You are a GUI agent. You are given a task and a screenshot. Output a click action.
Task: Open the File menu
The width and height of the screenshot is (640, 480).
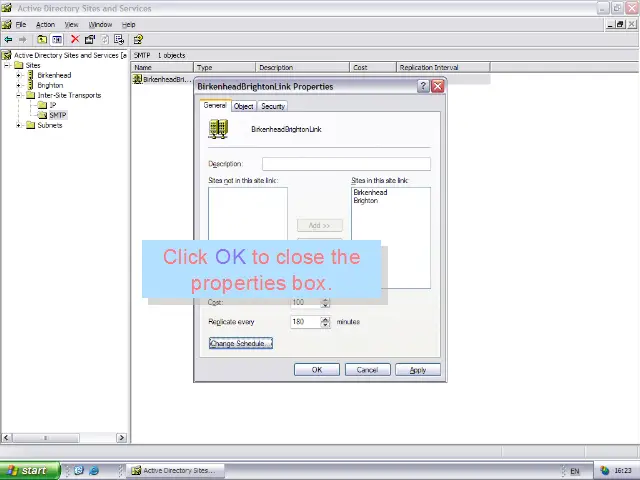(x=21, y=24)
